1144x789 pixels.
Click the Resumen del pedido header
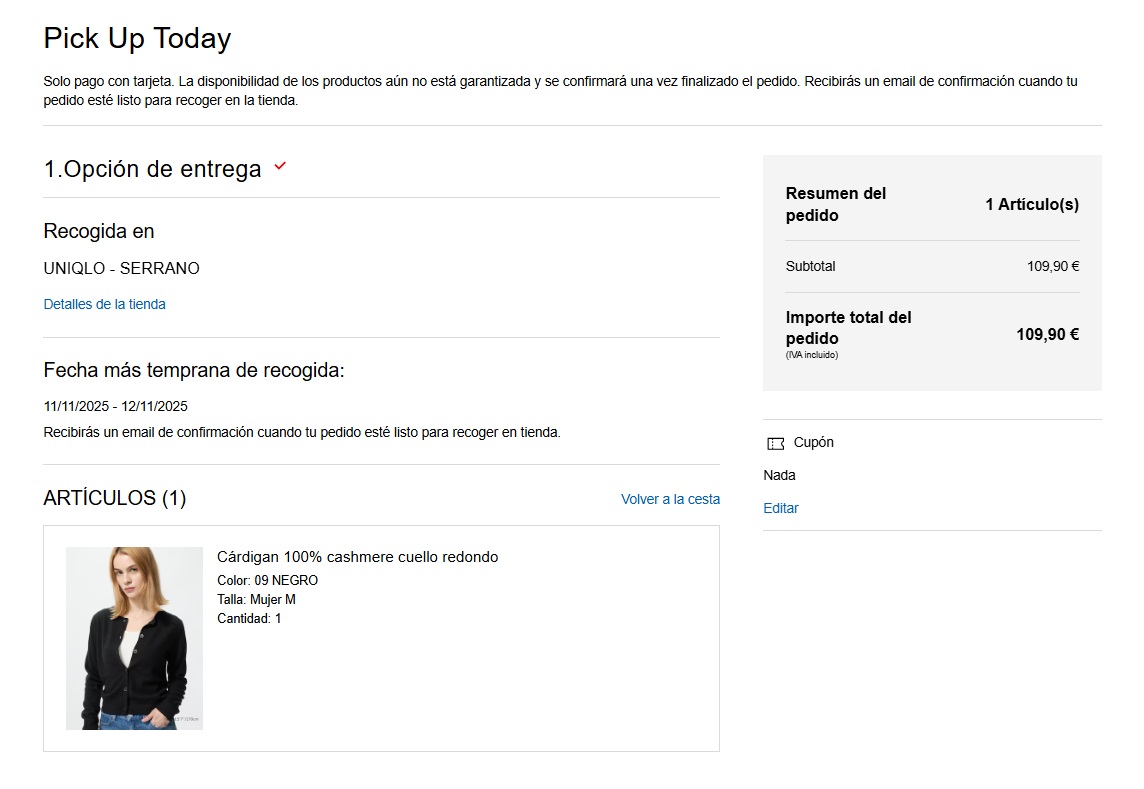point(835,203)
